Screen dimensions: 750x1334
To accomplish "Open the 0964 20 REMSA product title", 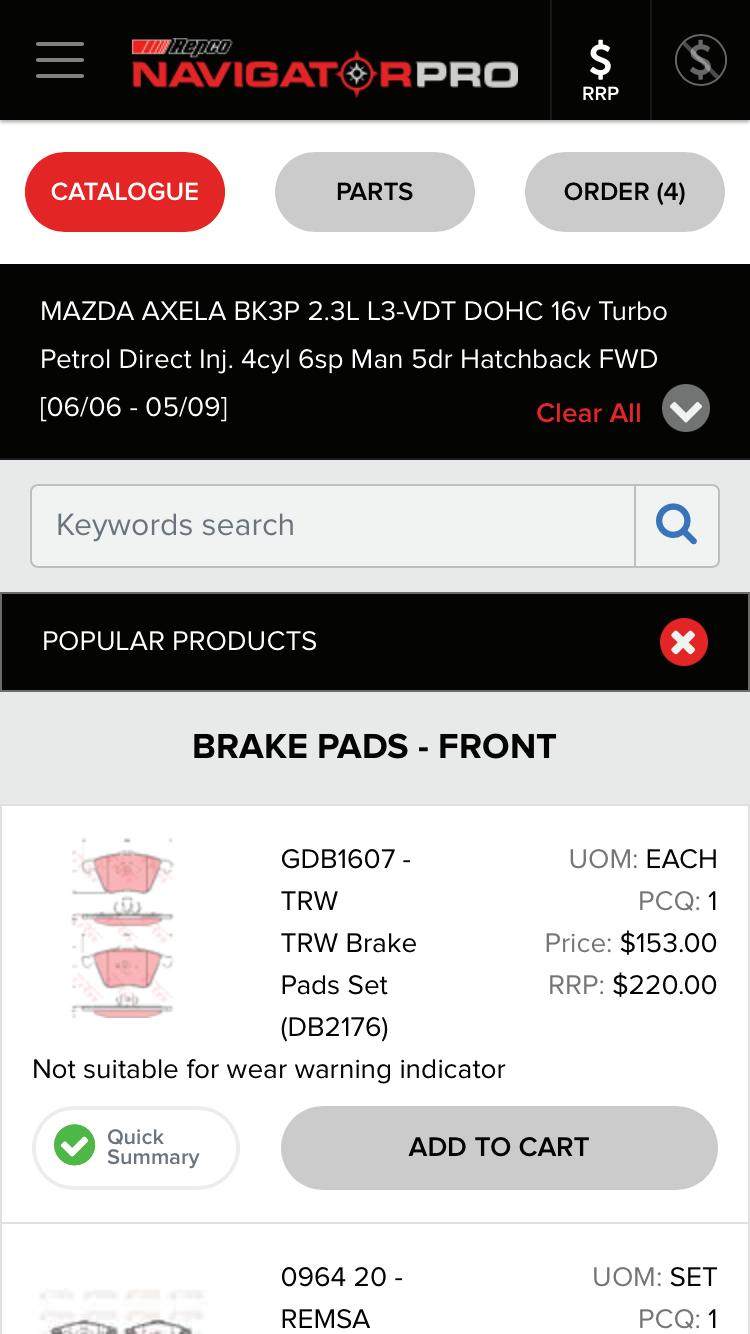I will pyautogui.click(x=340, y=1297).
